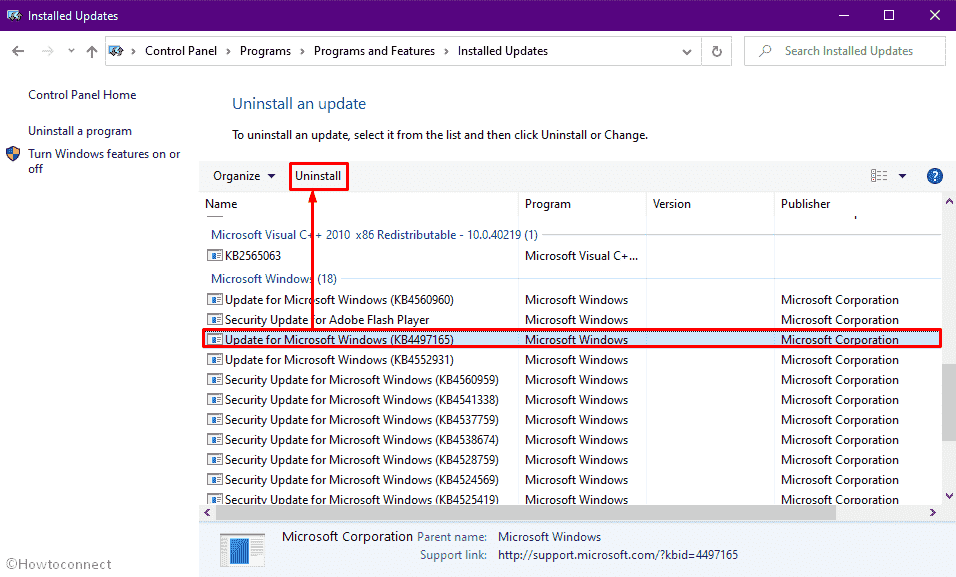This screenshot has width=956, height=577.
Task: Open Help with the question mark icon
Action: point(934,176)
